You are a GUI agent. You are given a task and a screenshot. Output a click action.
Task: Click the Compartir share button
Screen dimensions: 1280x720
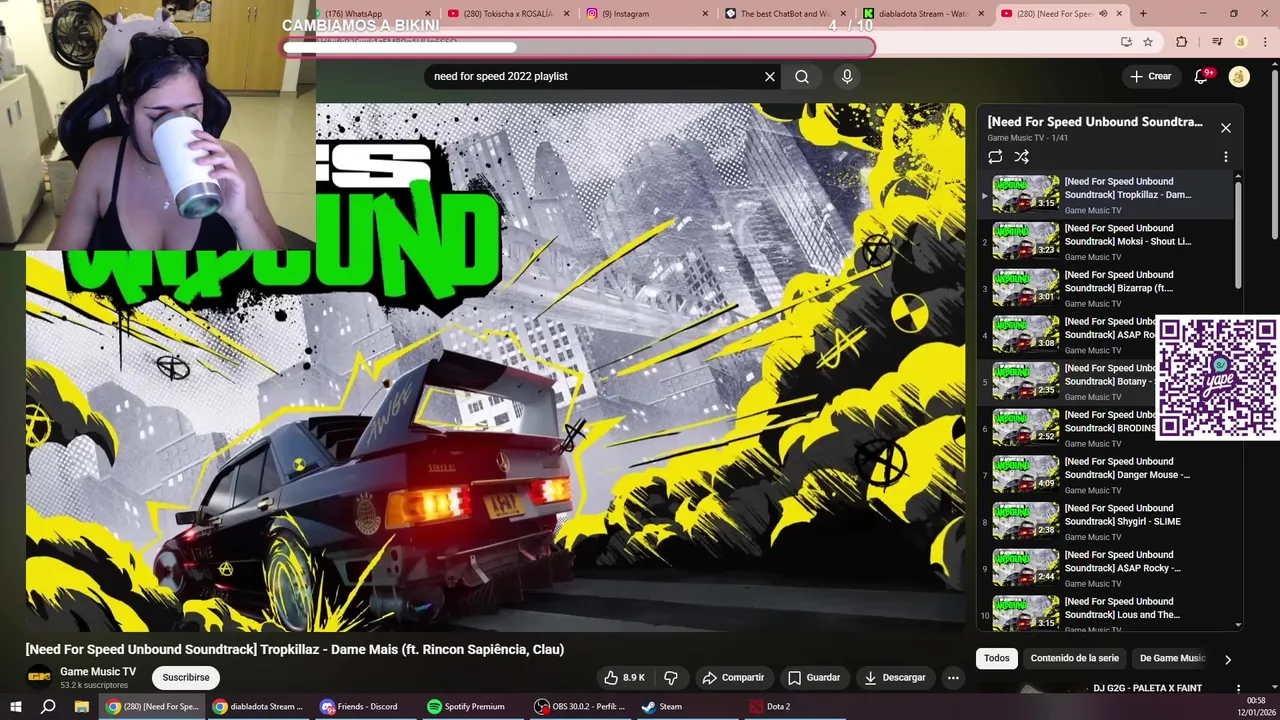point(733,677)
